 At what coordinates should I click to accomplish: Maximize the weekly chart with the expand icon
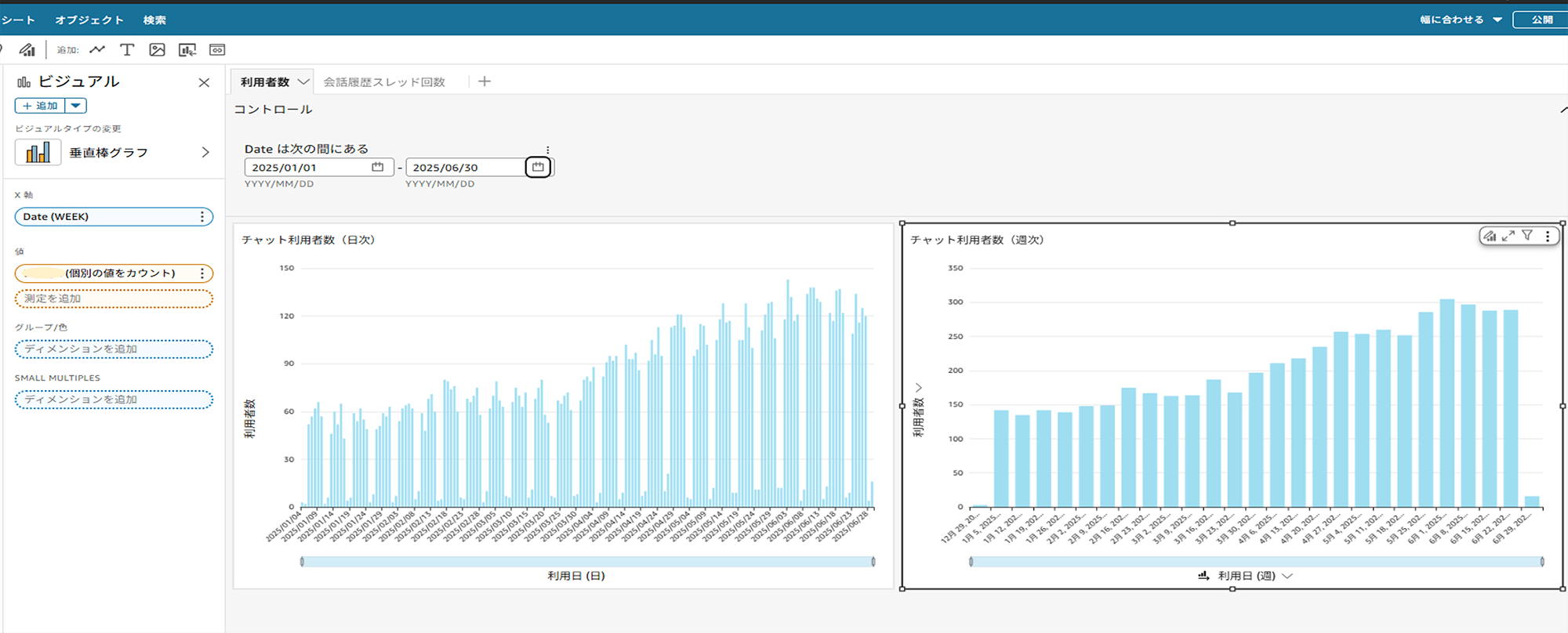1508,236
